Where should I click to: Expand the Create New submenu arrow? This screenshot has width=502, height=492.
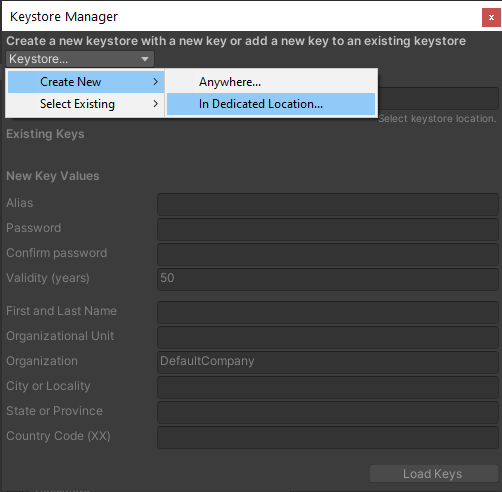155,82
